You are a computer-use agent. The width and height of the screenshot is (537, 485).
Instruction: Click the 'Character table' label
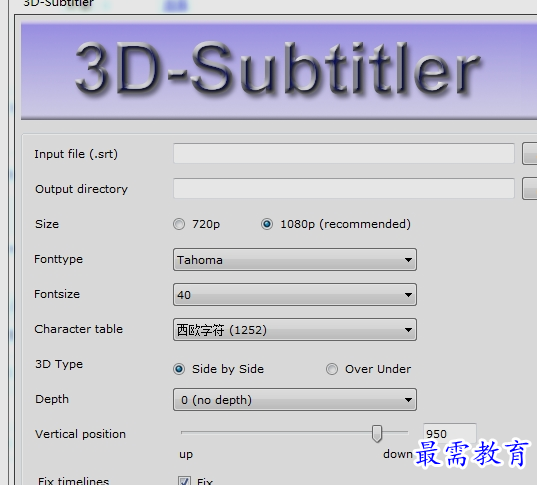coord(79,329)
